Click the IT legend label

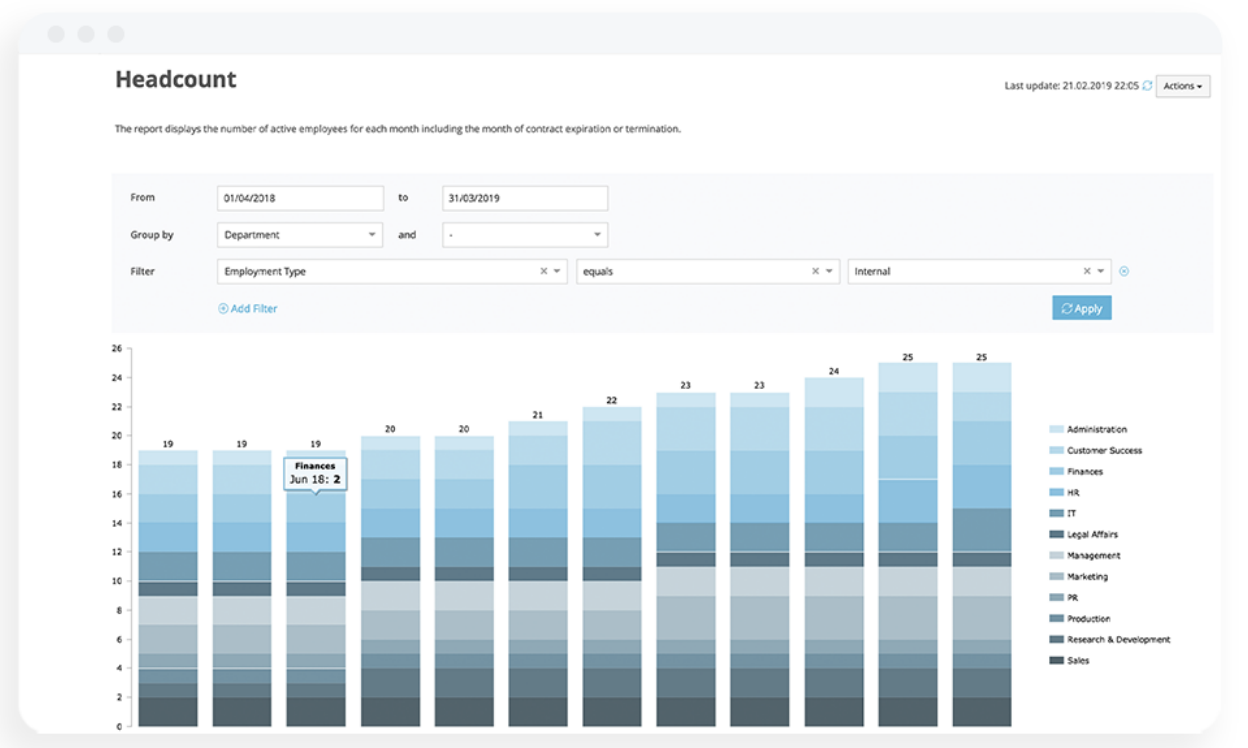point(1071,513)
